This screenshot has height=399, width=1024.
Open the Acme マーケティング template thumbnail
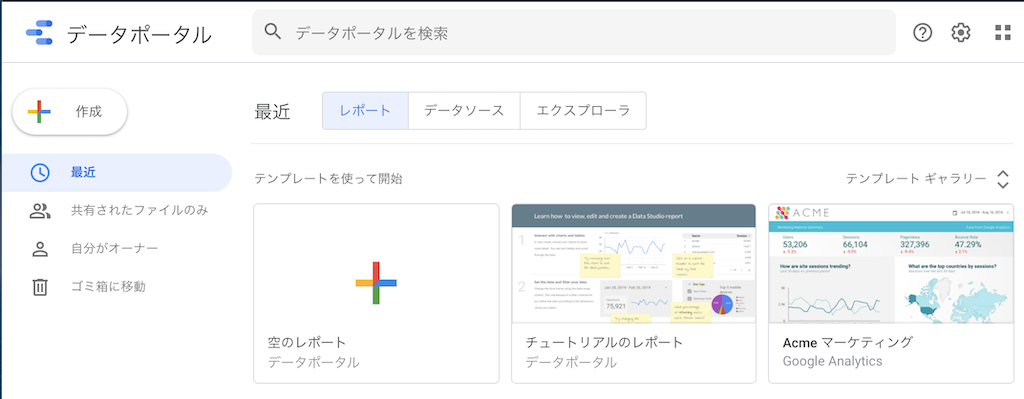click(x=891, y=263)
